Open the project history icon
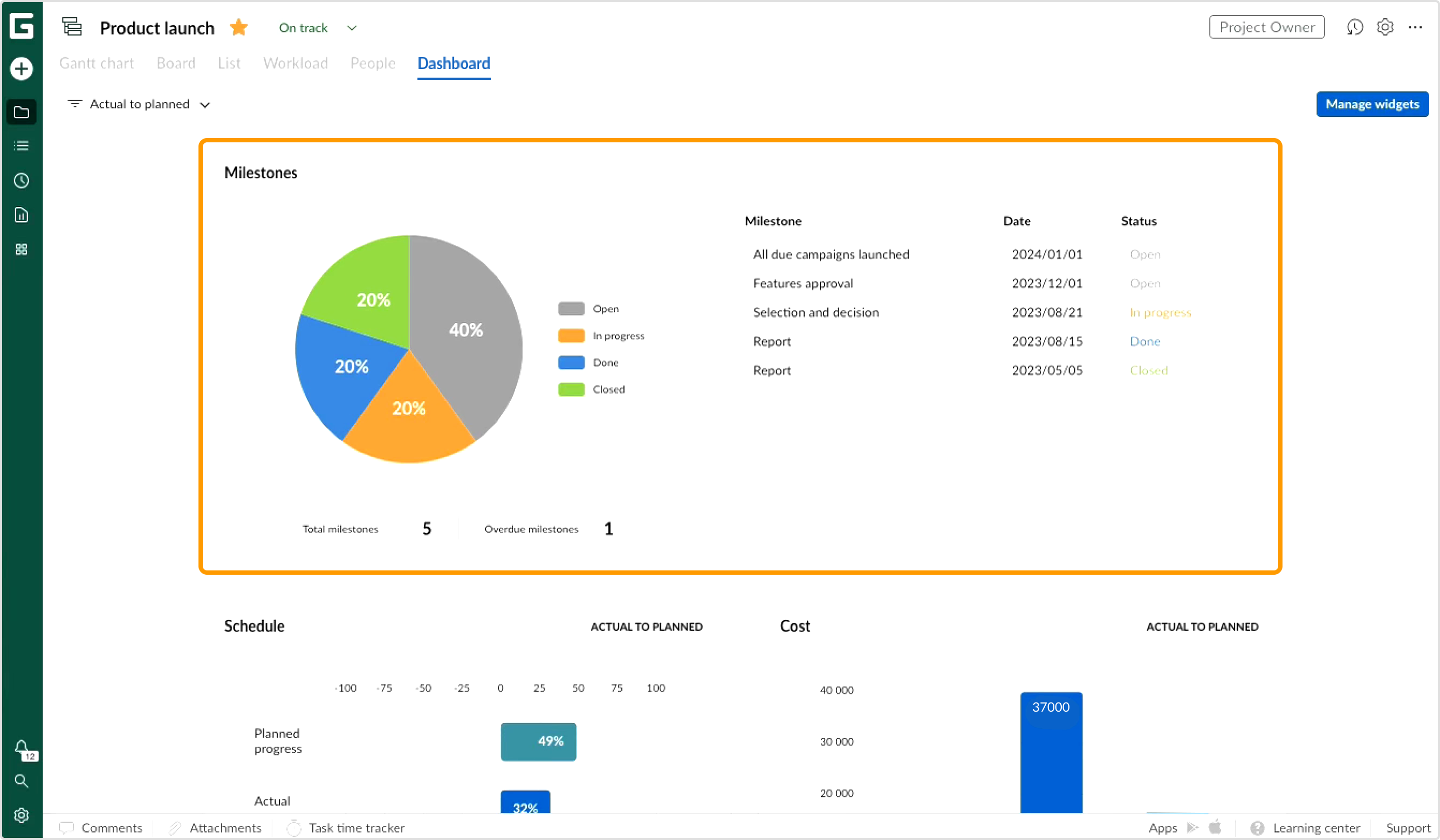Viewport: 1440px width, 840px height. 1354,27
